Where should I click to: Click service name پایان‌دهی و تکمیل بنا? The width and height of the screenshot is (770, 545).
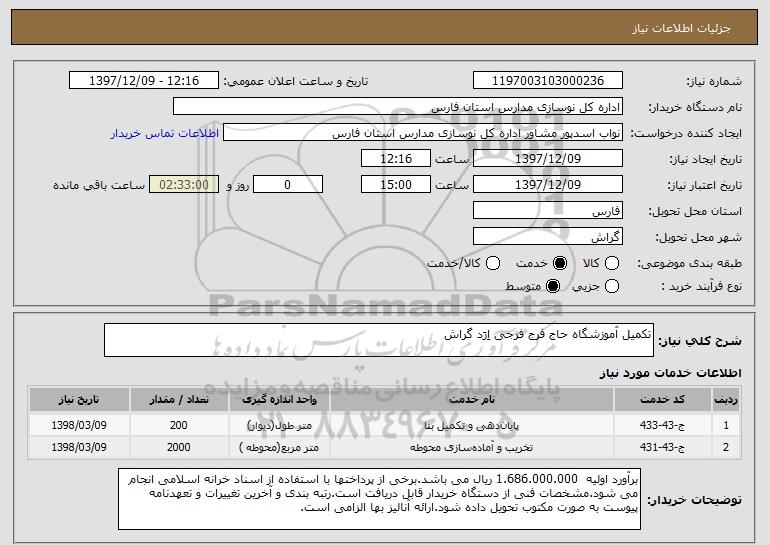472,426
